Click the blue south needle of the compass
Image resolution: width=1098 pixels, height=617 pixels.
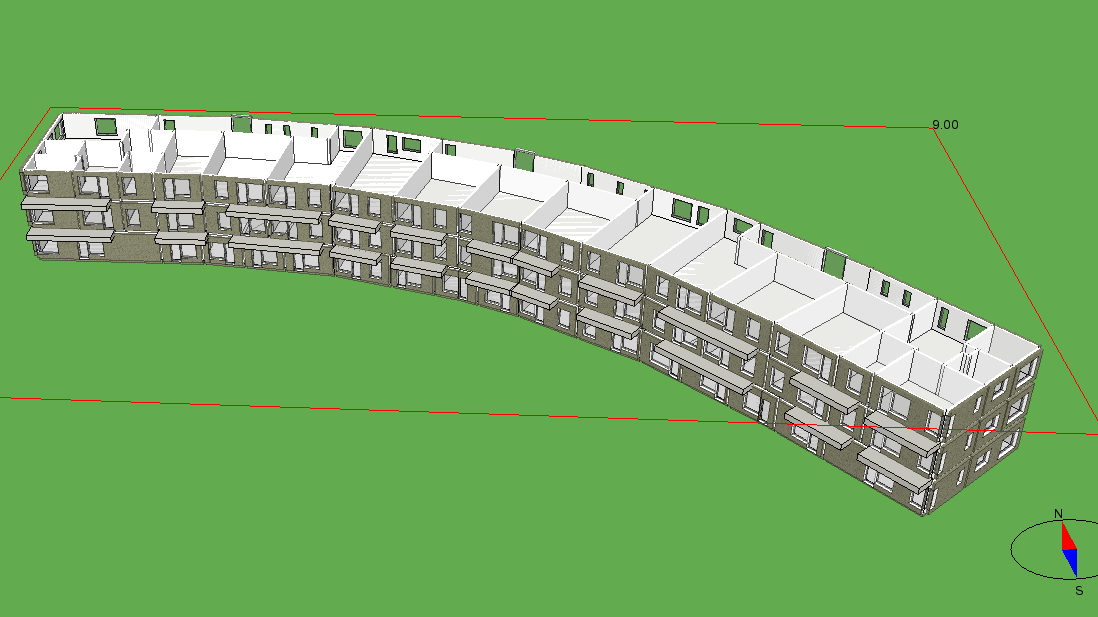(1071, 562)
